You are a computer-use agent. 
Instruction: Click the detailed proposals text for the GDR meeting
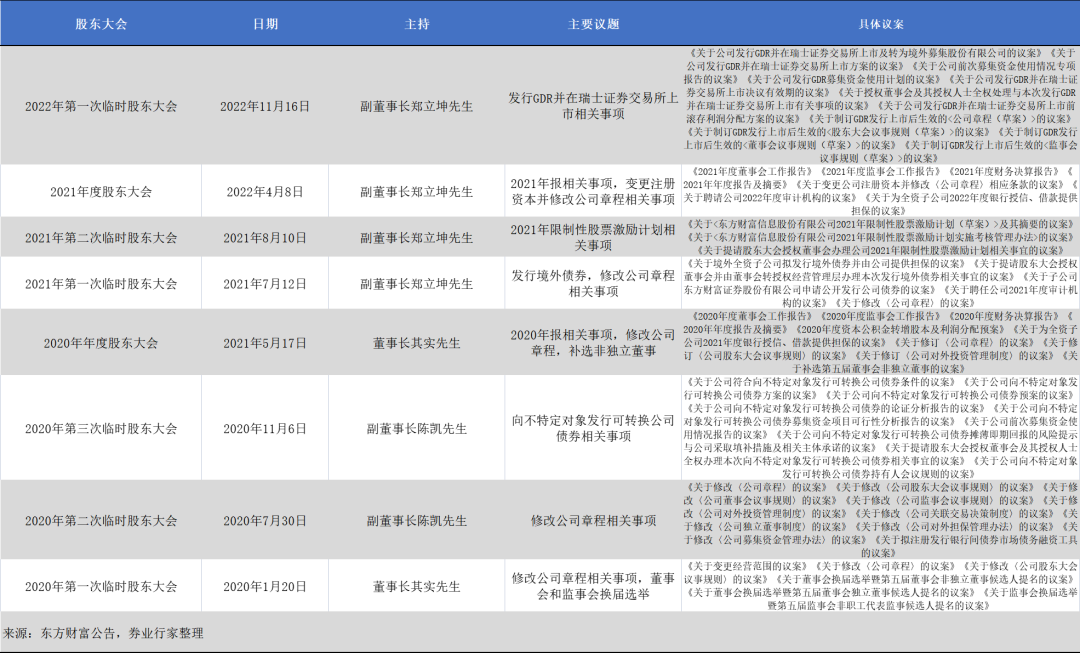tap(881, 105)
